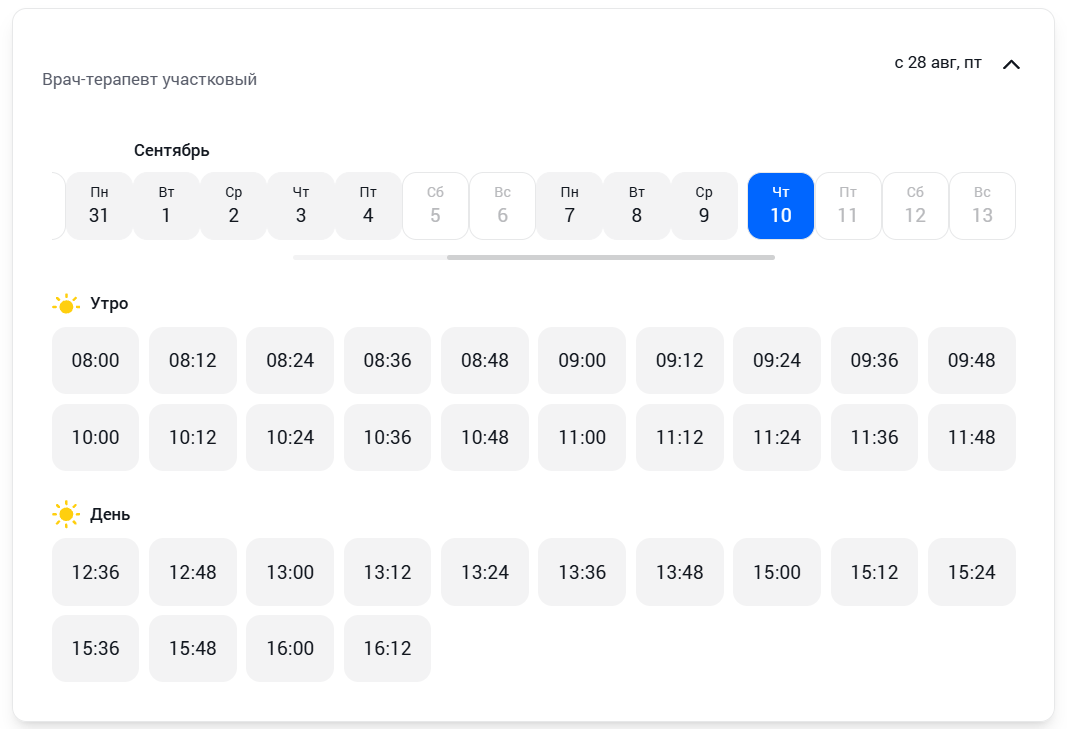
Task: Click the День sun icon
Action: [x=66, y=515]
